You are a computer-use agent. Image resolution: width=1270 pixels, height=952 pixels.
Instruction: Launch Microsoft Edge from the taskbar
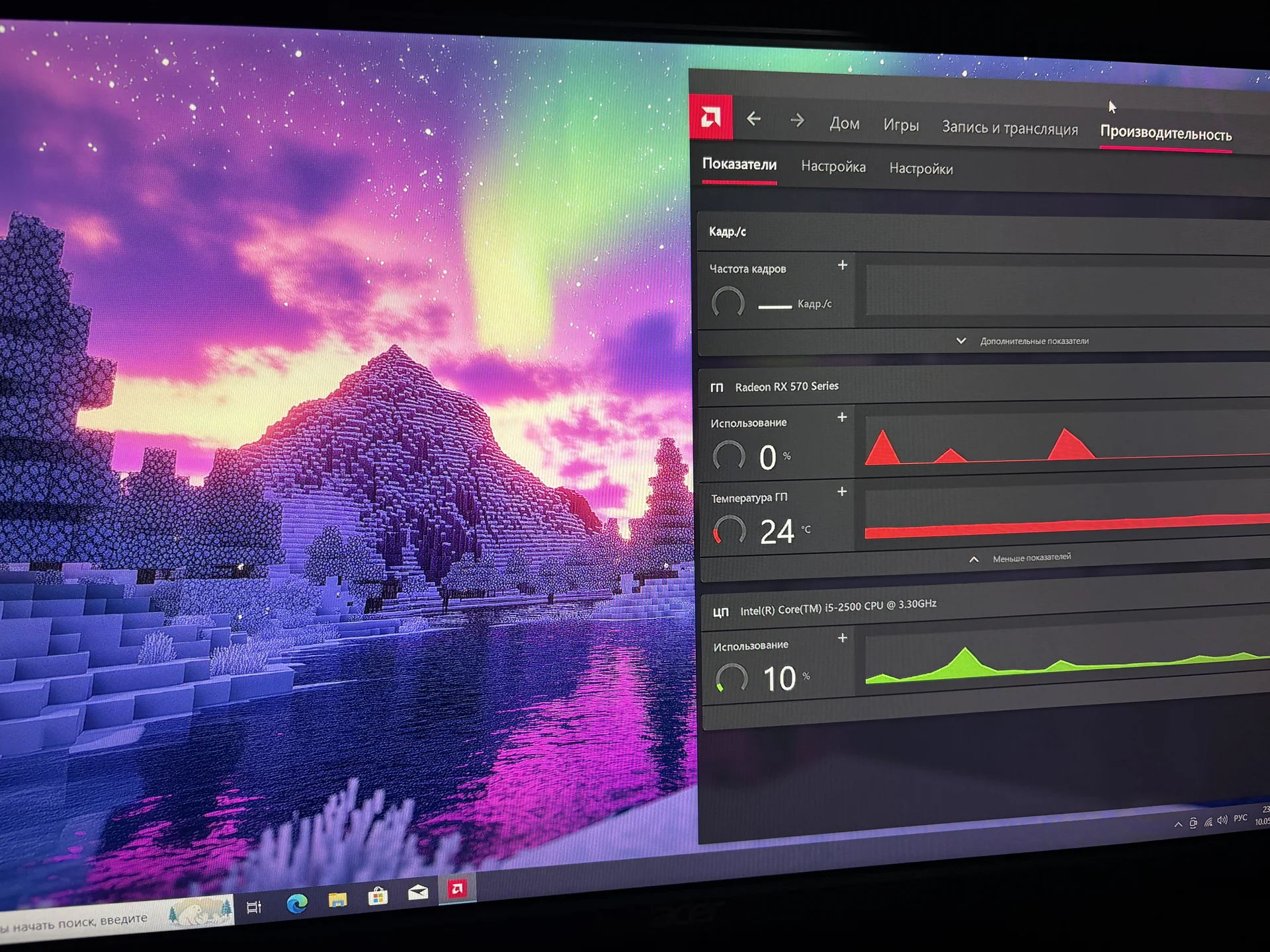point(297,903)
